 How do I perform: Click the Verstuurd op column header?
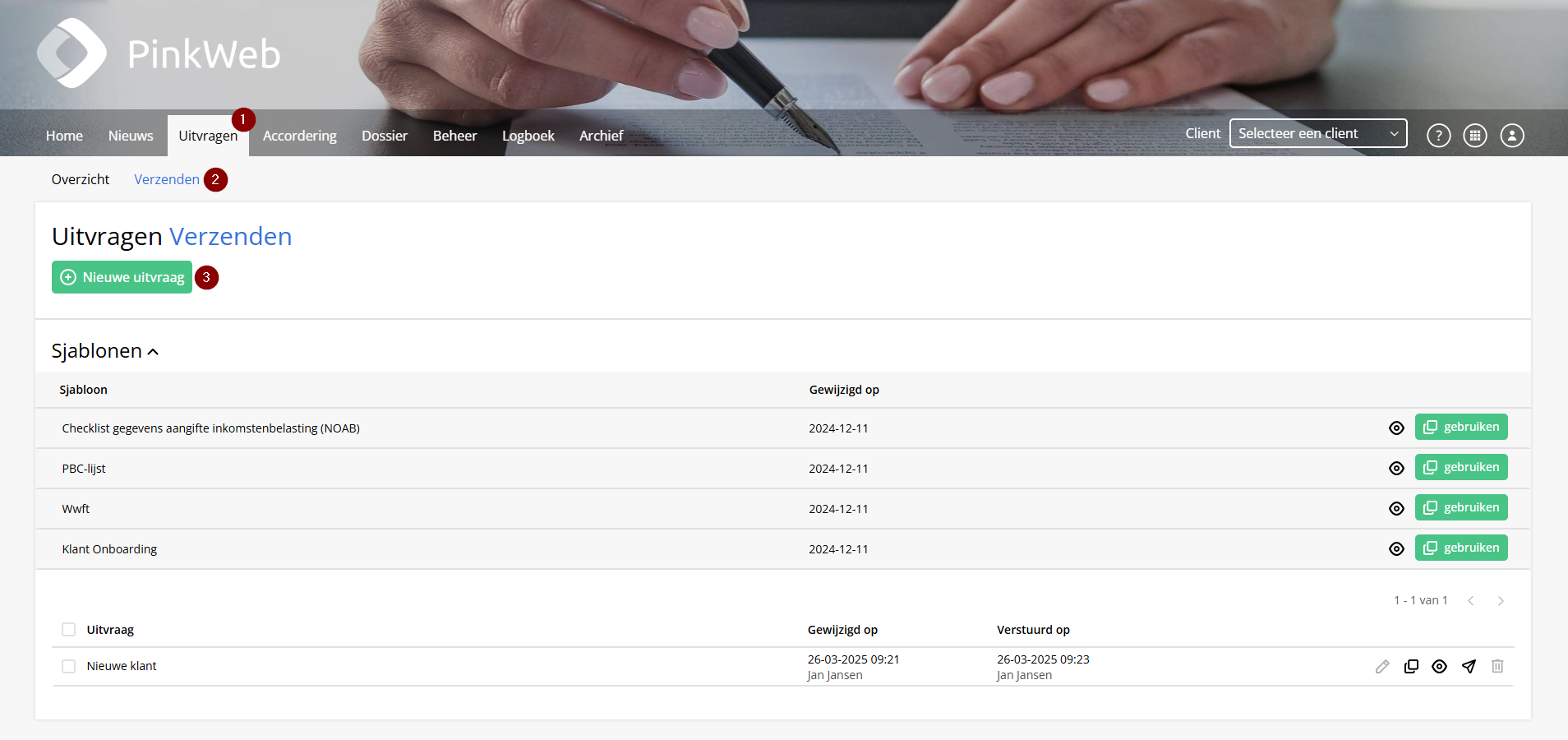[1033, 630]
